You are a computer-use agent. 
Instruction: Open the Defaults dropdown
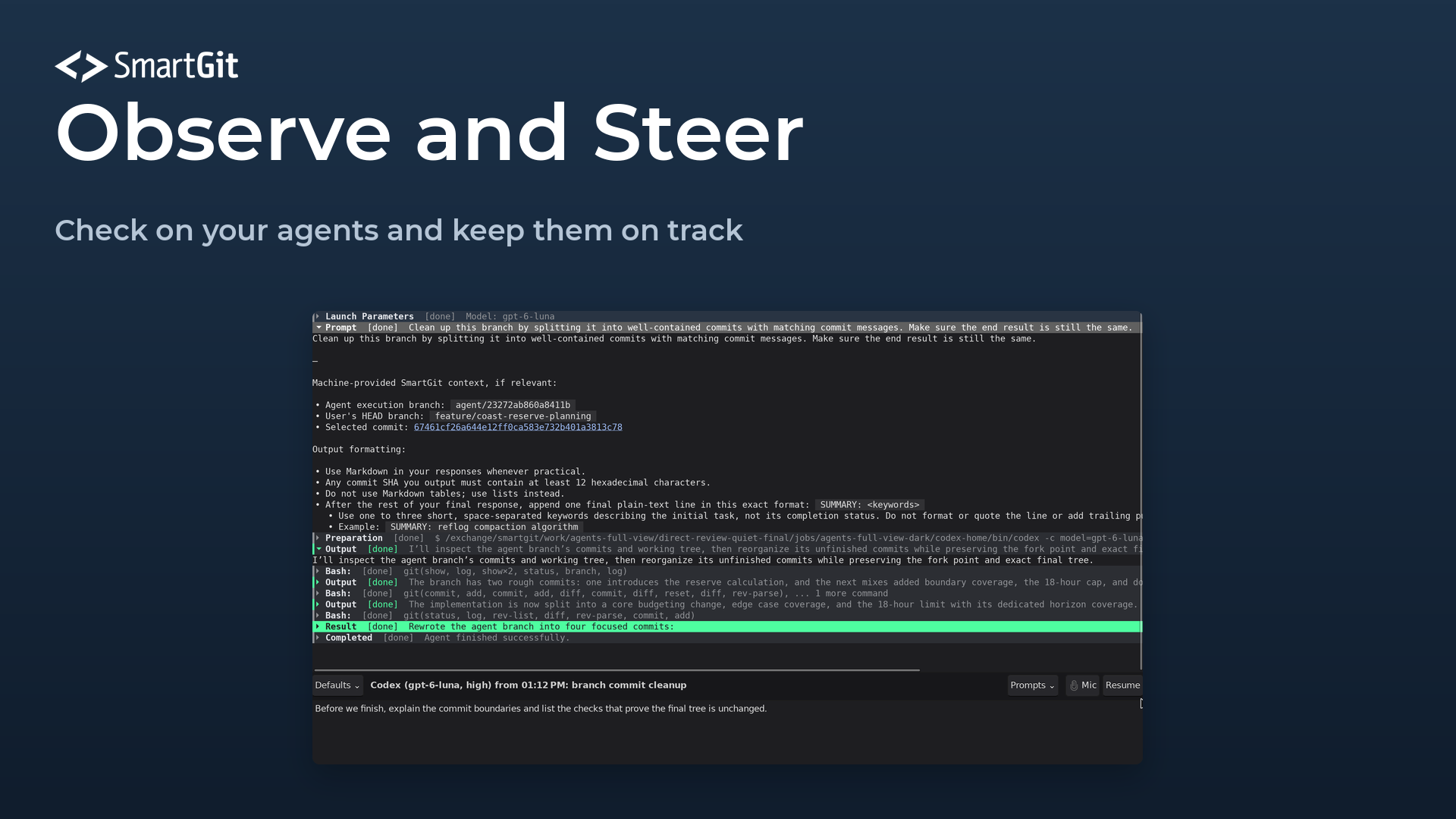pyautogui.click(x=337, y=685)
